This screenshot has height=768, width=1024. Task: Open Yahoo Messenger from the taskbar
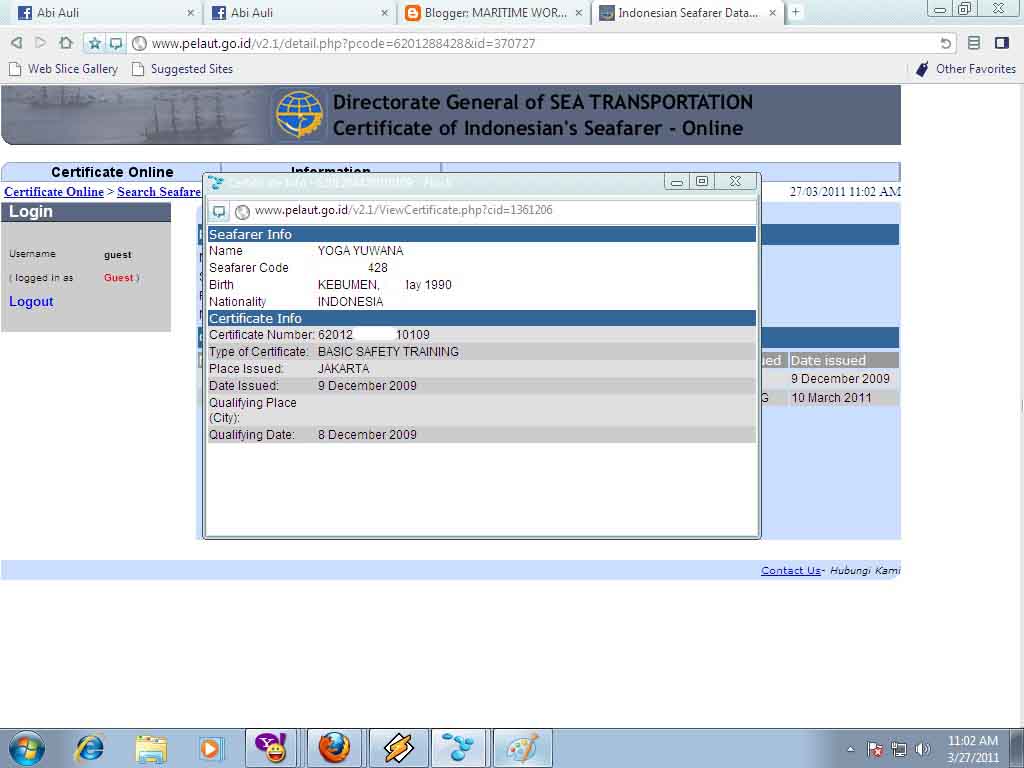(271, 747)
